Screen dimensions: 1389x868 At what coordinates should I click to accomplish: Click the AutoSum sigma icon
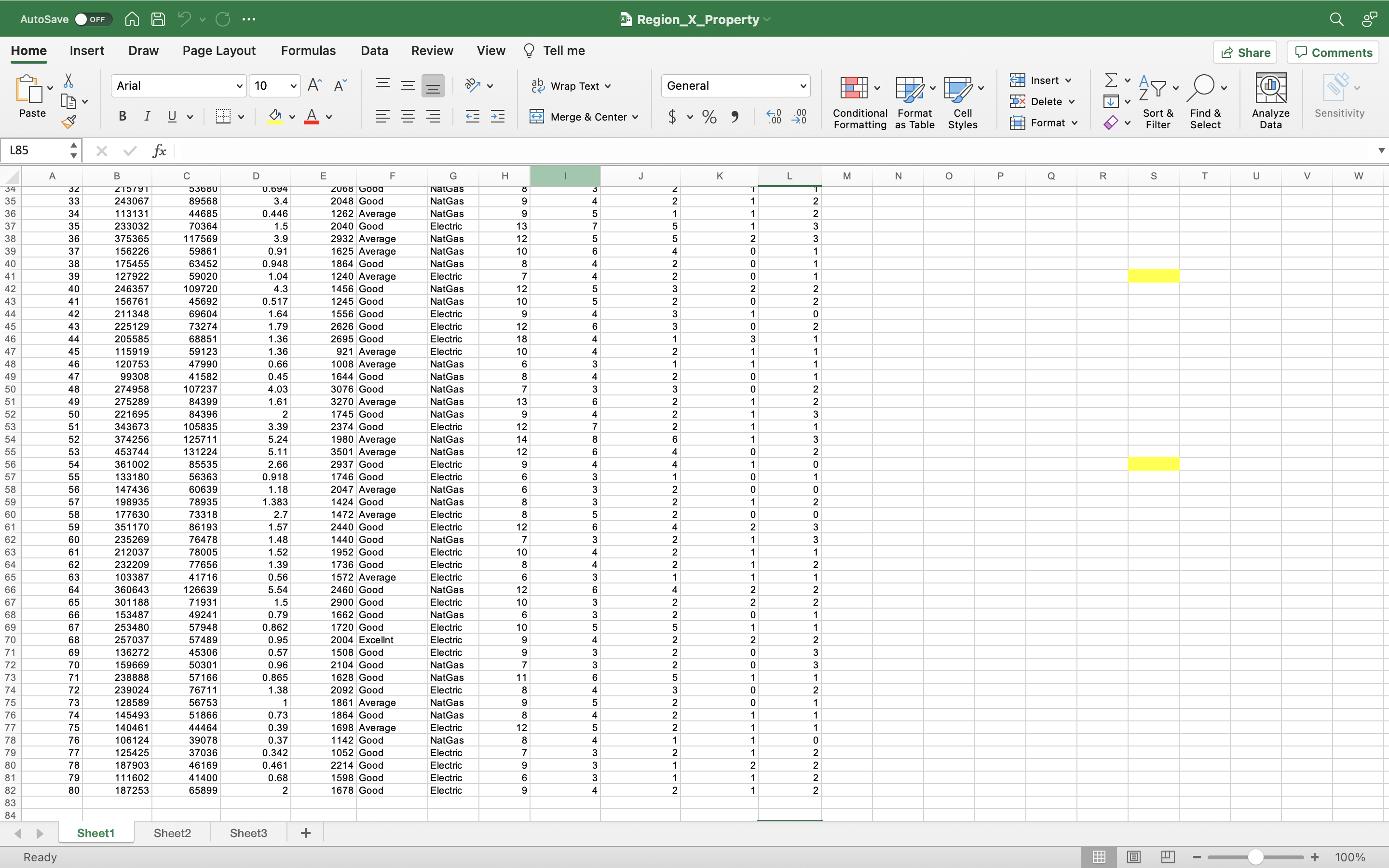tap(1111, 80)
